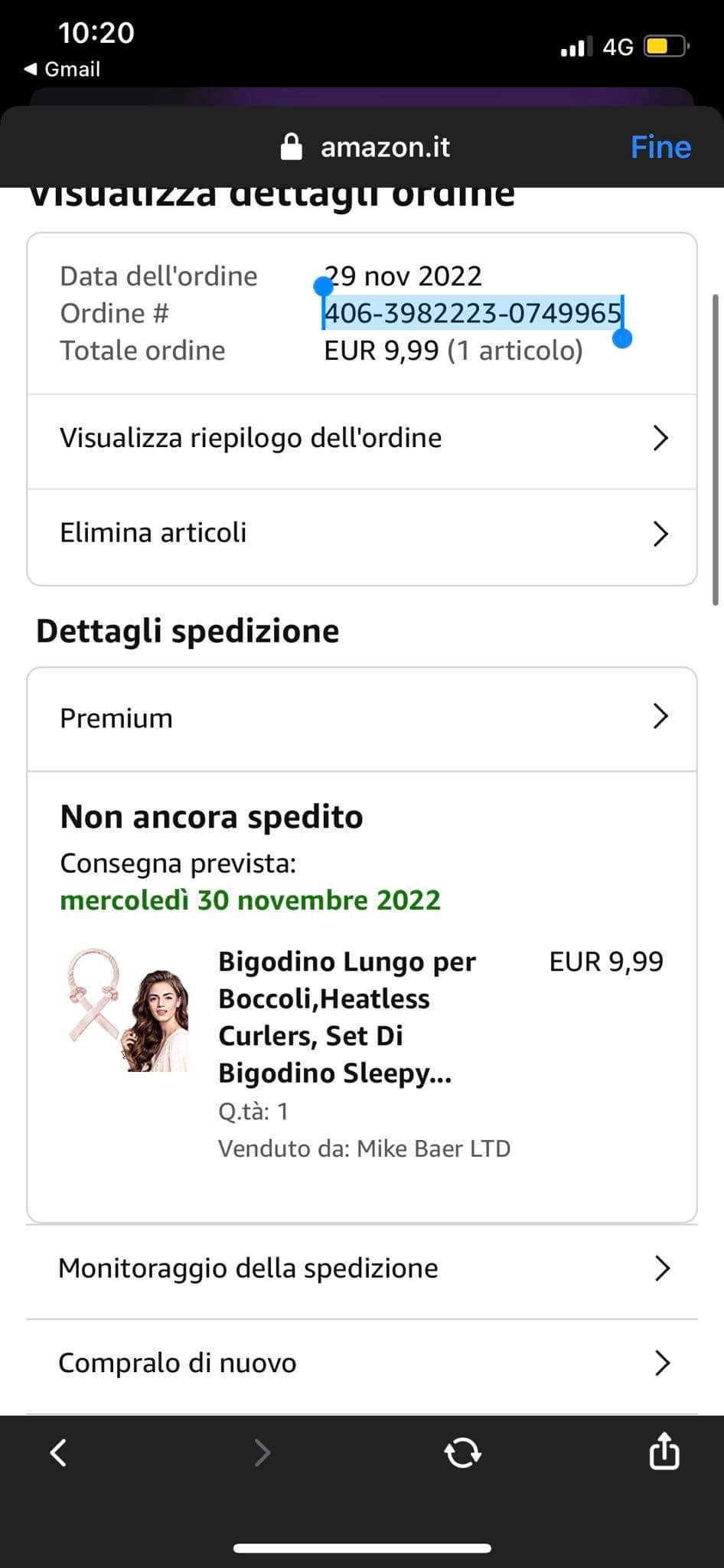
Task: Tap the battery status icon
Action: (x=667, y=47)
